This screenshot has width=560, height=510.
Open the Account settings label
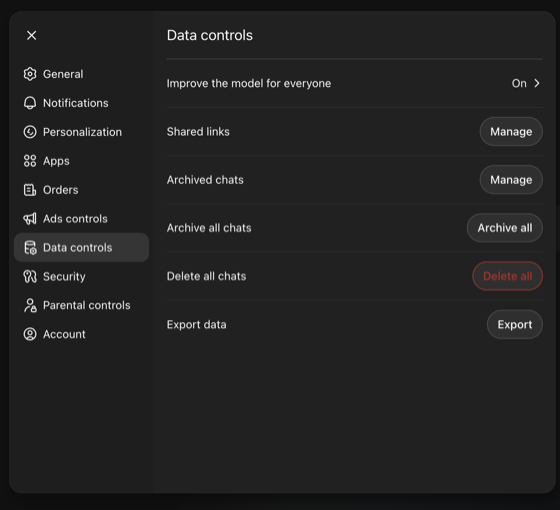click(x=64, y=334)
